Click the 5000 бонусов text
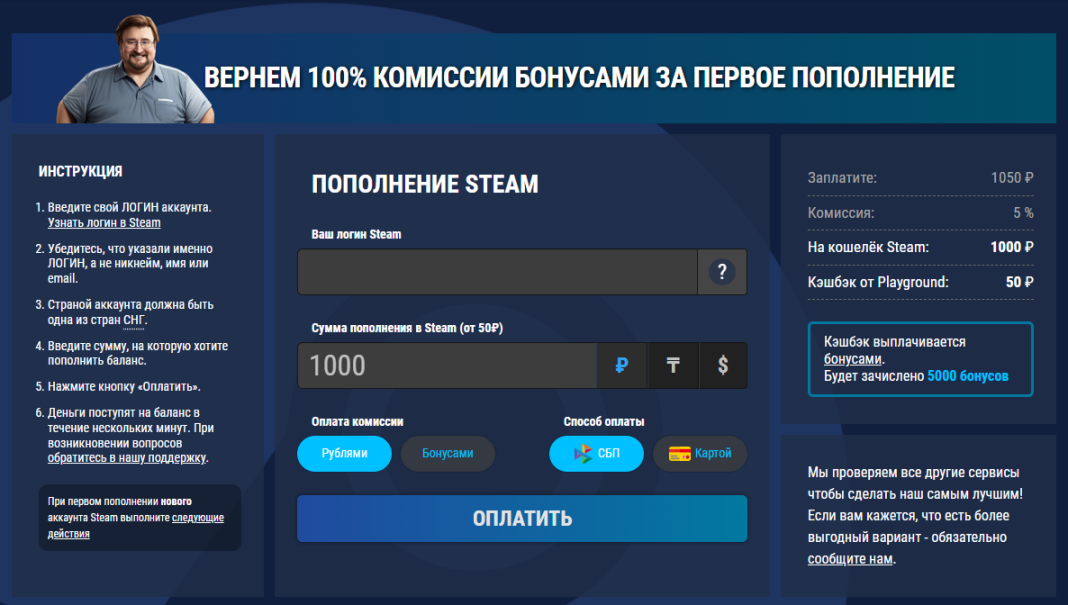This screenshot has width=1068, height=605. pyautogui.click(x=968, y=376)
